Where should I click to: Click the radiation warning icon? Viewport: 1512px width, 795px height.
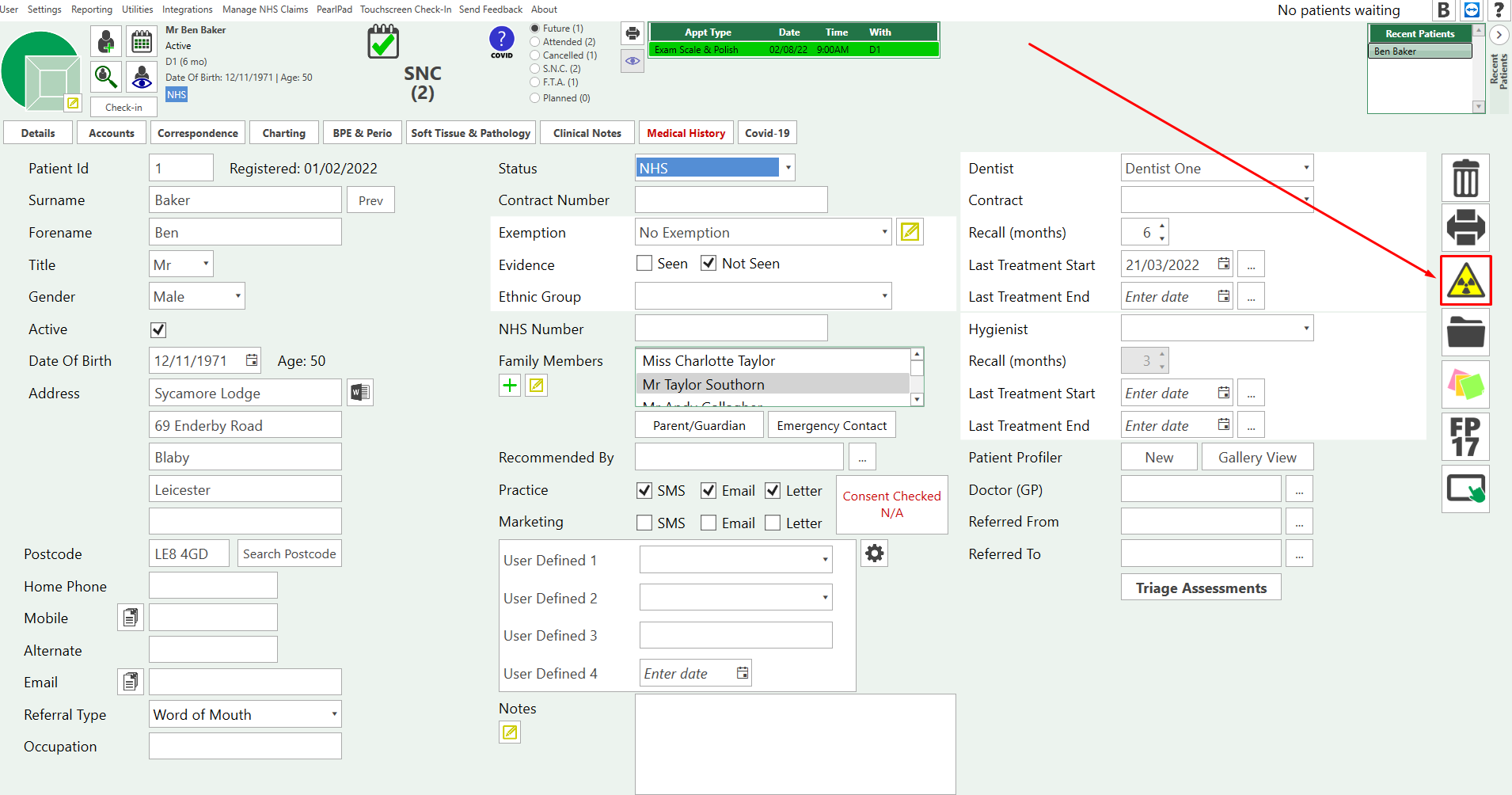pos(1465,280)
